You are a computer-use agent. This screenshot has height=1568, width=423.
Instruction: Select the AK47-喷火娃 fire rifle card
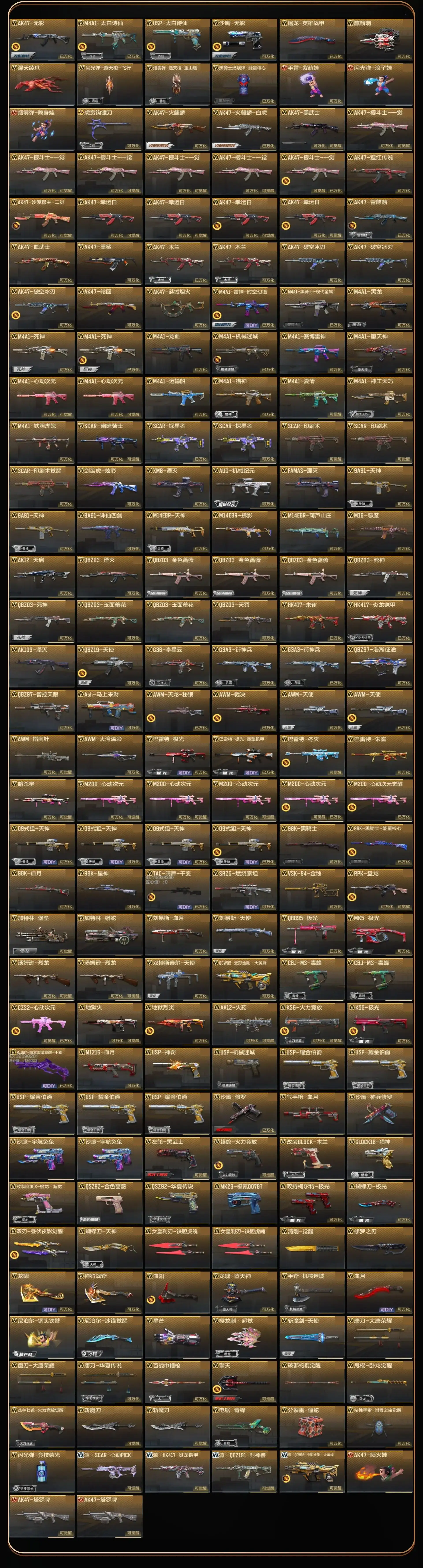tap(379, 1471)
